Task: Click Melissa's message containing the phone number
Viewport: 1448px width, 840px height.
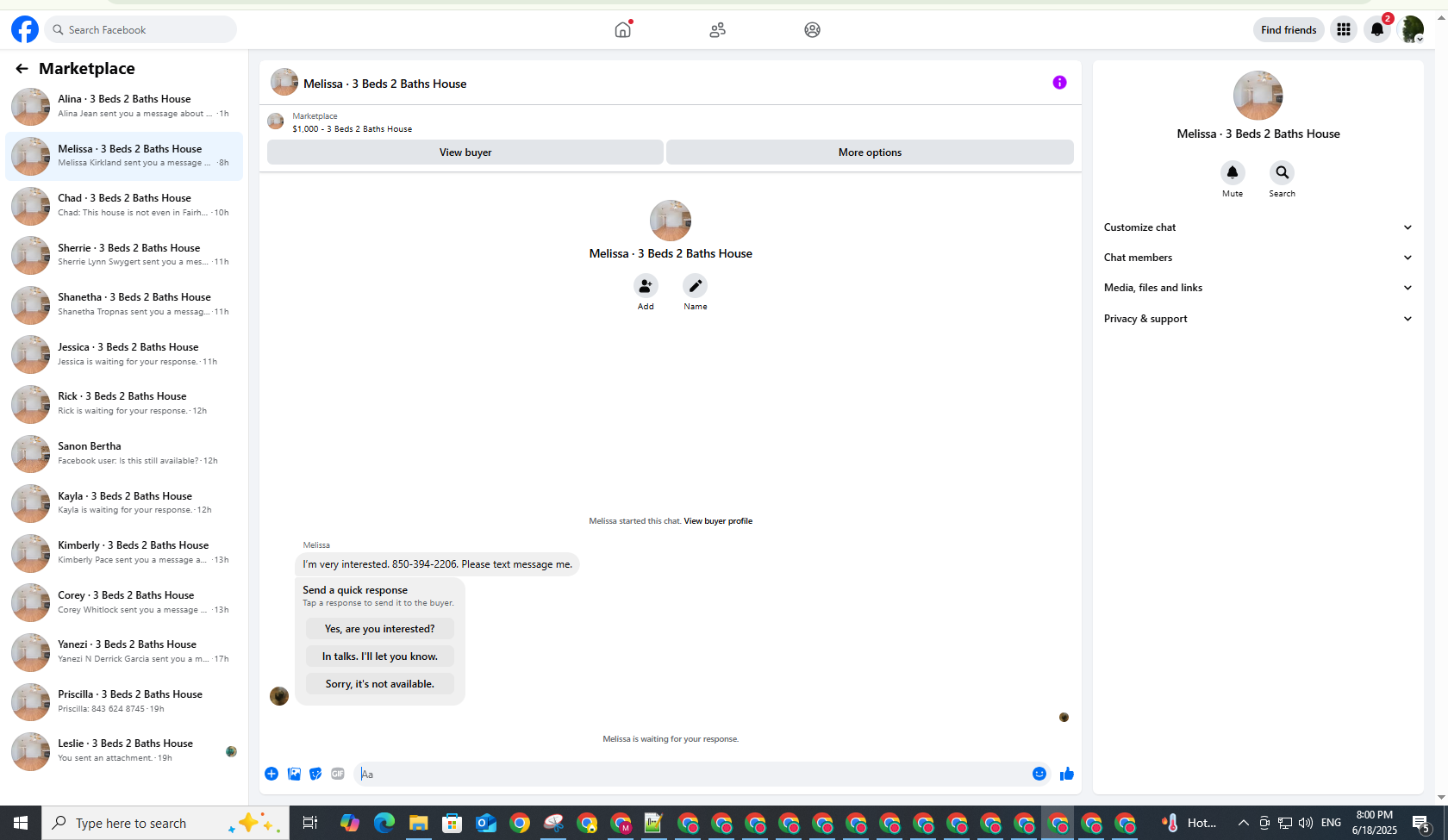Action: pos(437,564)
